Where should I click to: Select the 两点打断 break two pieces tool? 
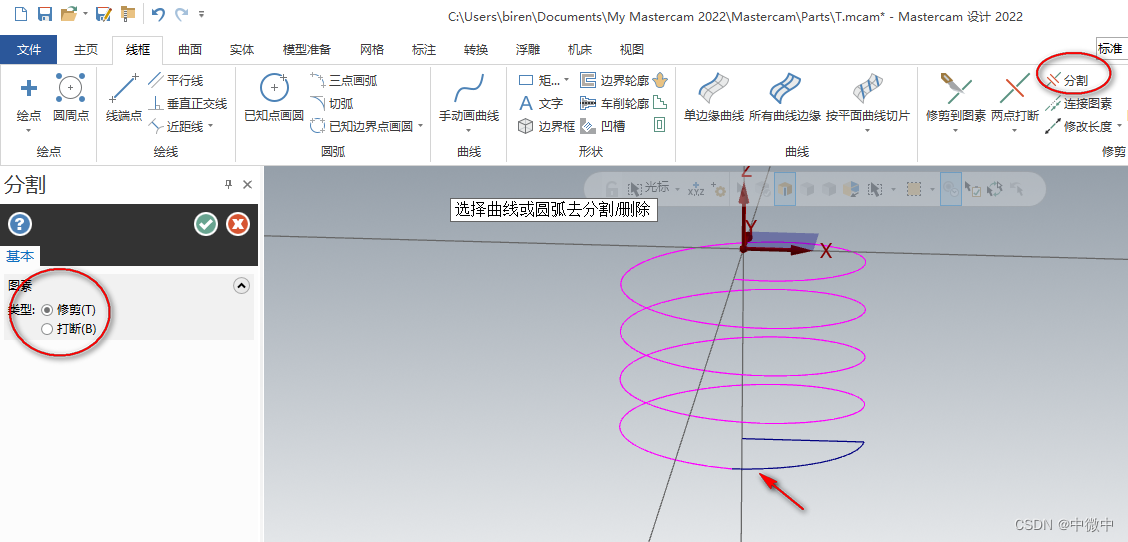tap(1015, 97)
